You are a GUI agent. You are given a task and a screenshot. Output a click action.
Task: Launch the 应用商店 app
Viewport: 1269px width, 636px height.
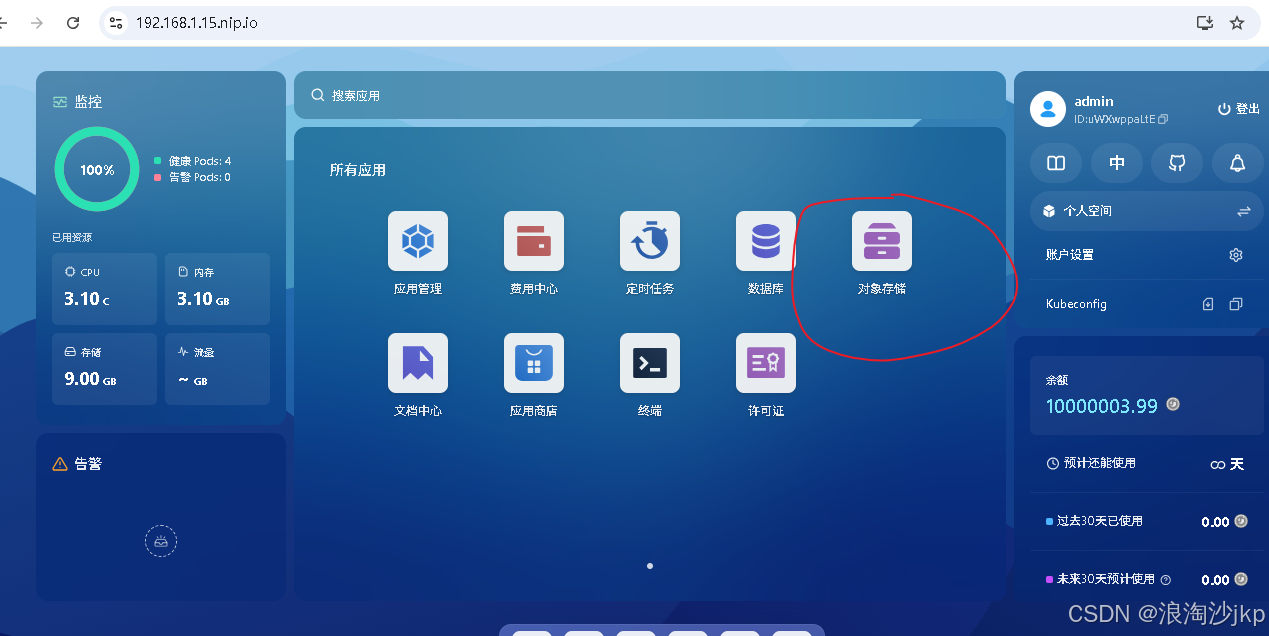point(534,363)
